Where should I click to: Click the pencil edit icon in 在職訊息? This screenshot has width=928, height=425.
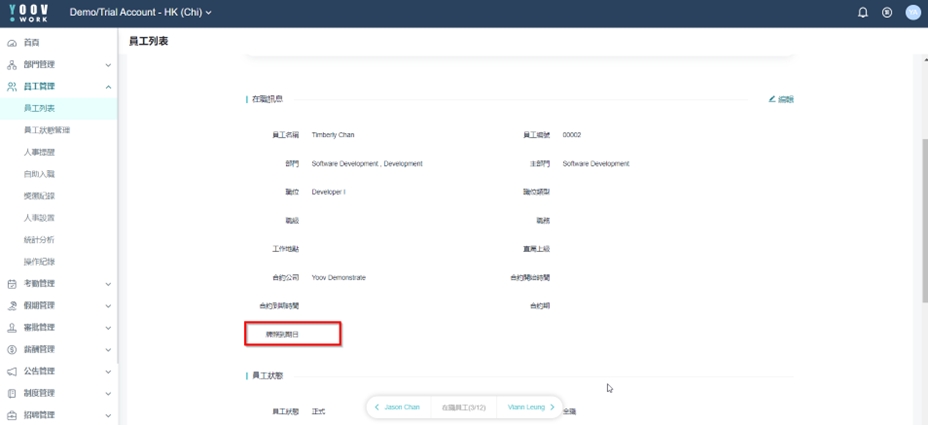[x=772, y=99]
